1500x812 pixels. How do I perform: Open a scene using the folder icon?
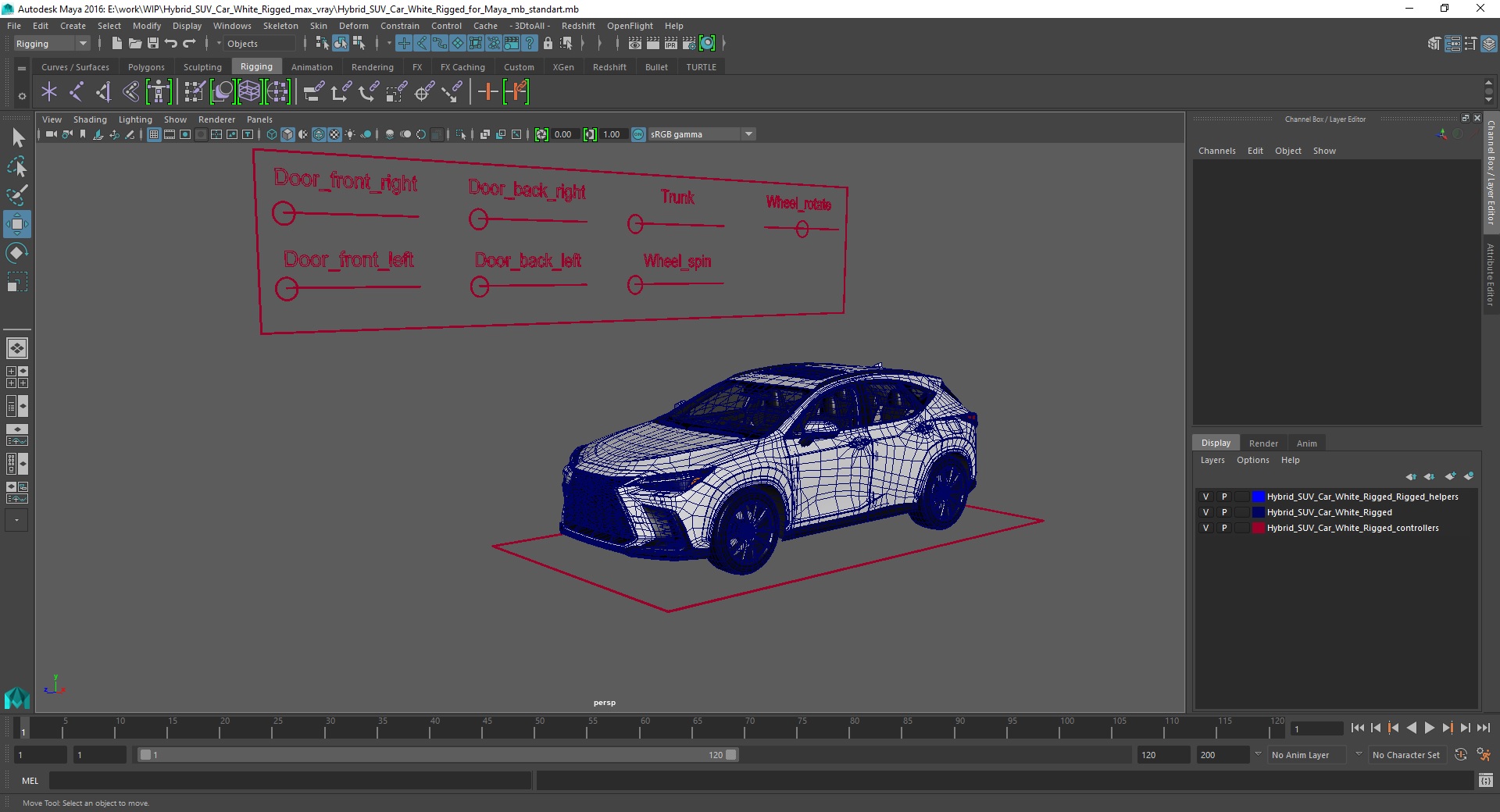click(134, 44)
